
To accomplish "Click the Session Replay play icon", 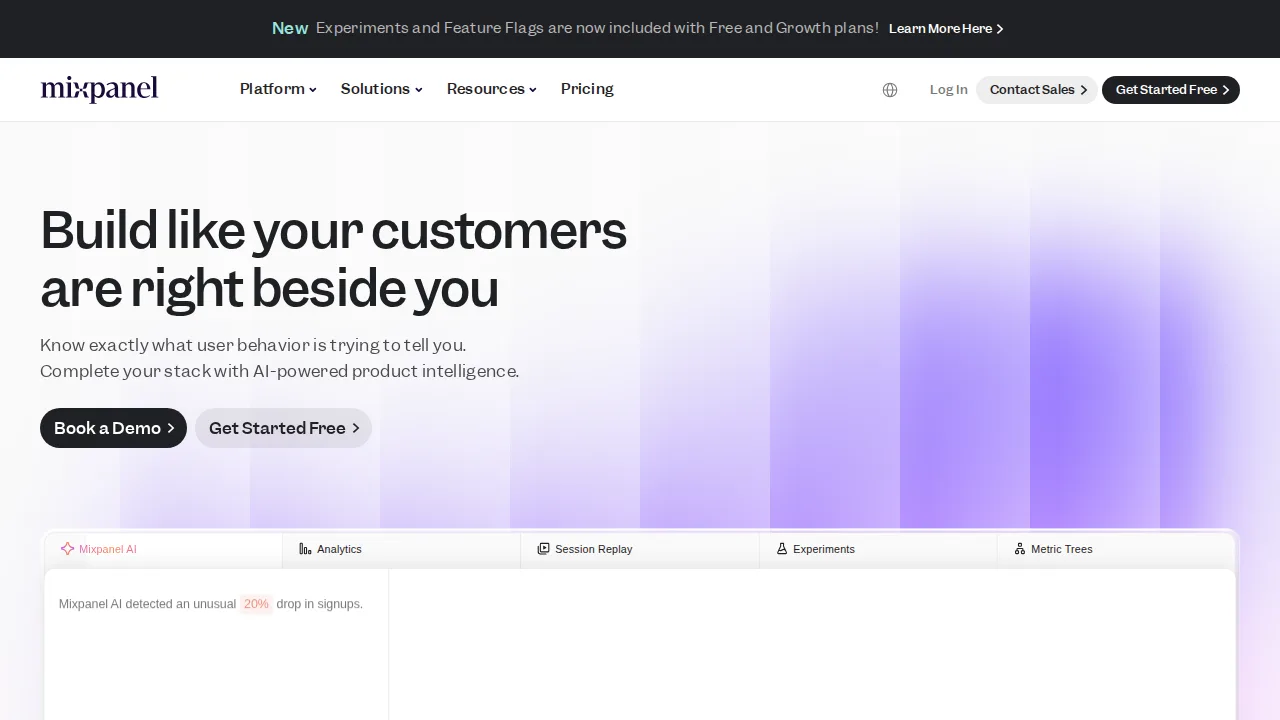I will tap(543, 549).
